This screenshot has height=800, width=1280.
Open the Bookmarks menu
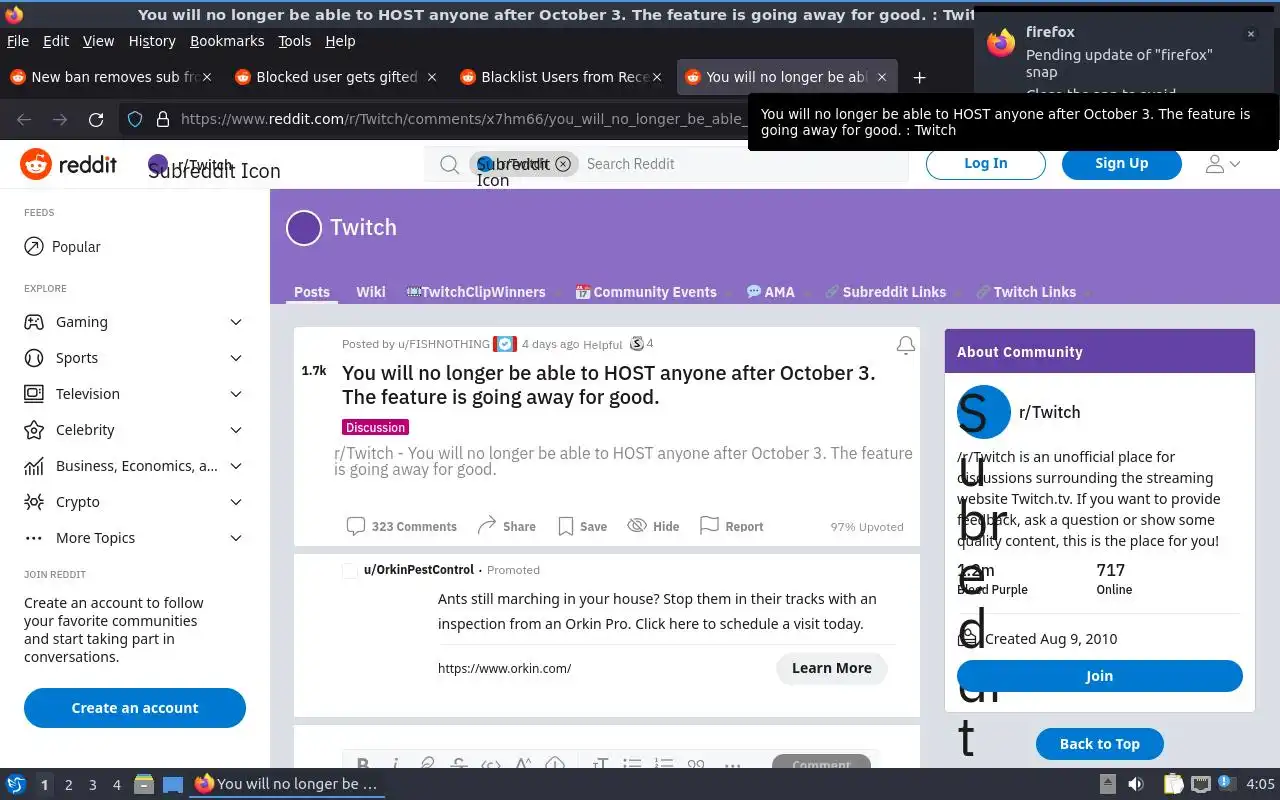tap(227, 41)
